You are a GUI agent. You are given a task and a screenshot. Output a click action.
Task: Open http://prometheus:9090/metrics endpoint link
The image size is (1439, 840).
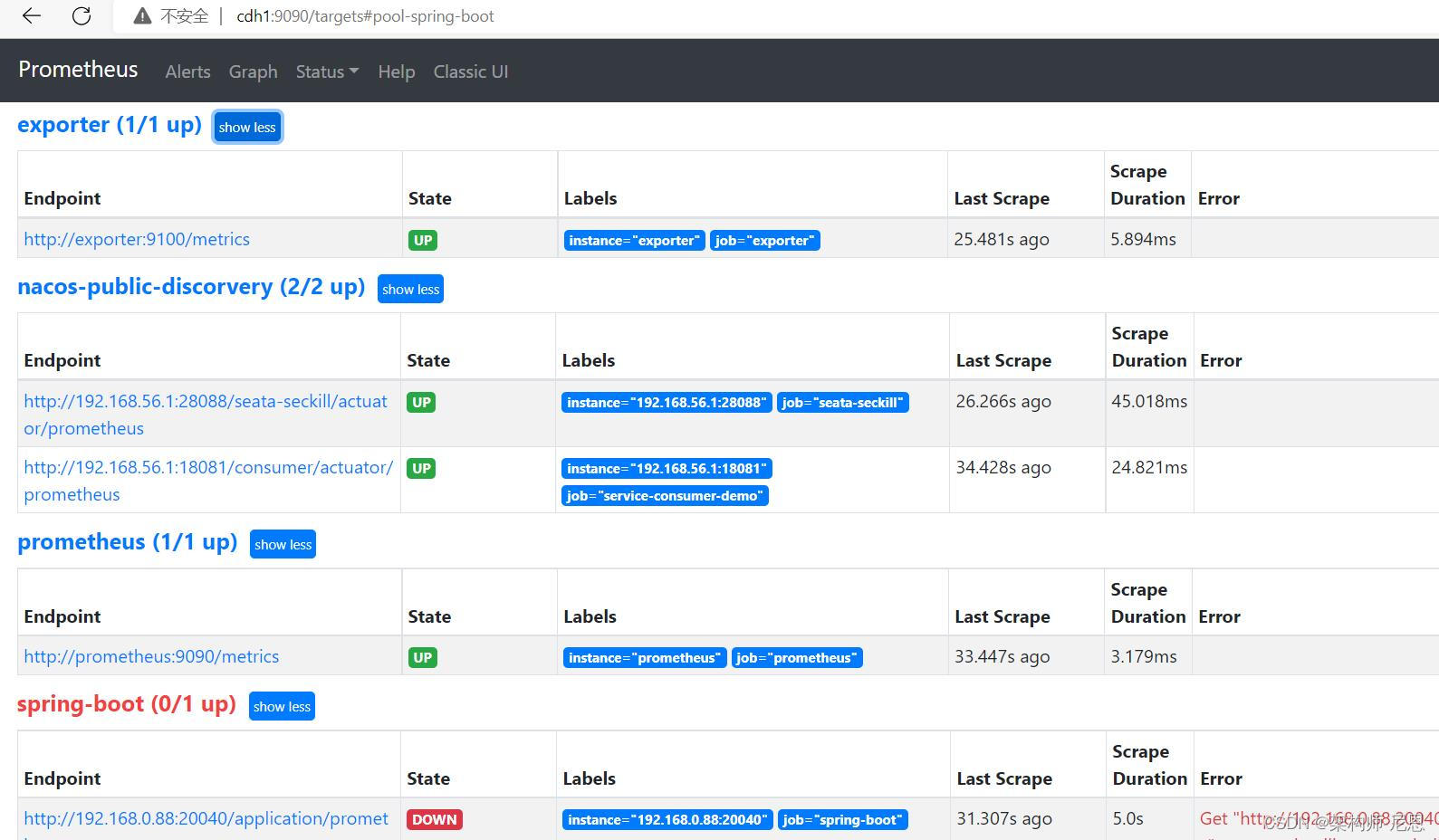click(x=151, y=656)
